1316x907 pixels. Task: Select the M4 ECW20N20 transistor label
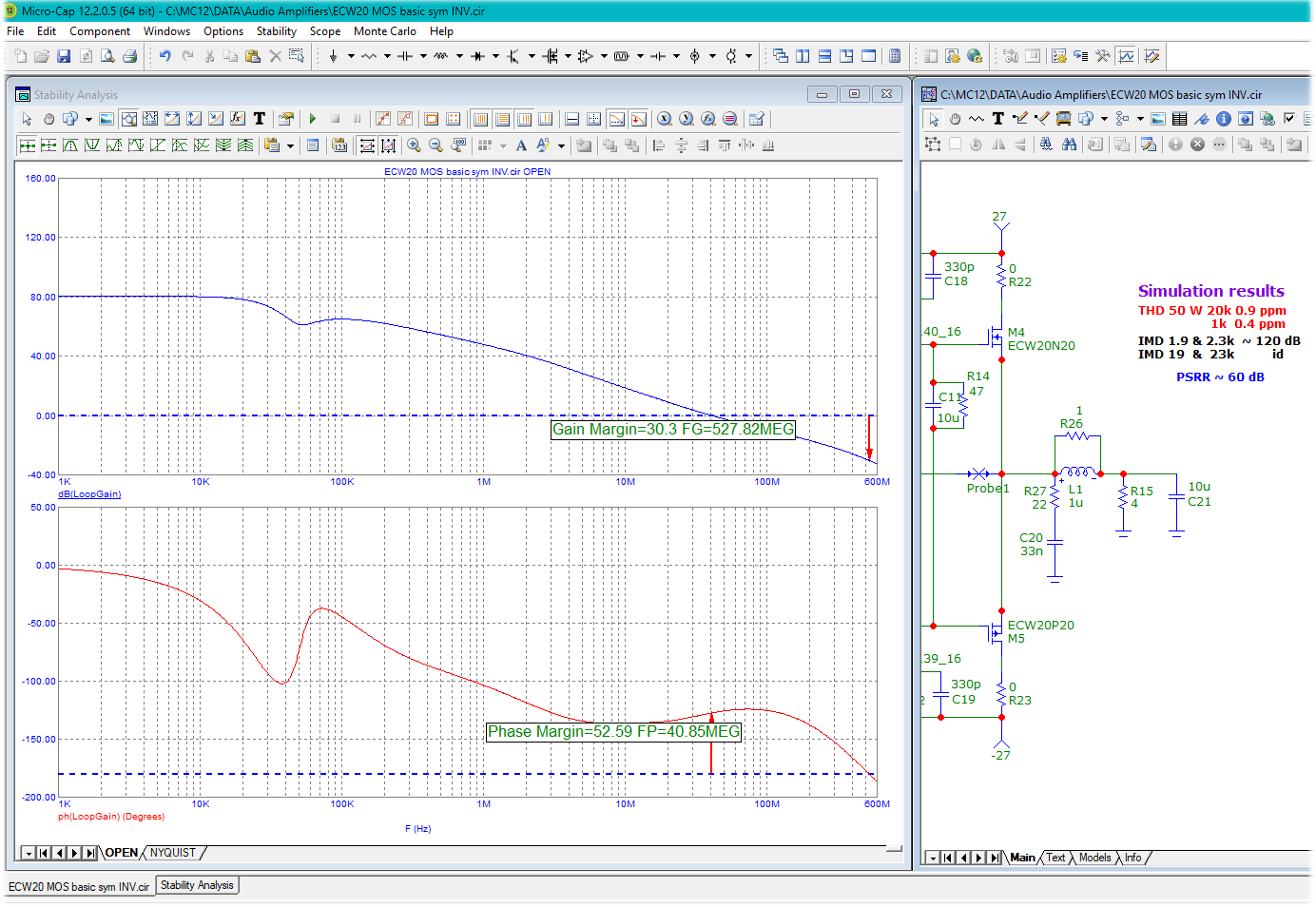click(x=1041, y=339)
